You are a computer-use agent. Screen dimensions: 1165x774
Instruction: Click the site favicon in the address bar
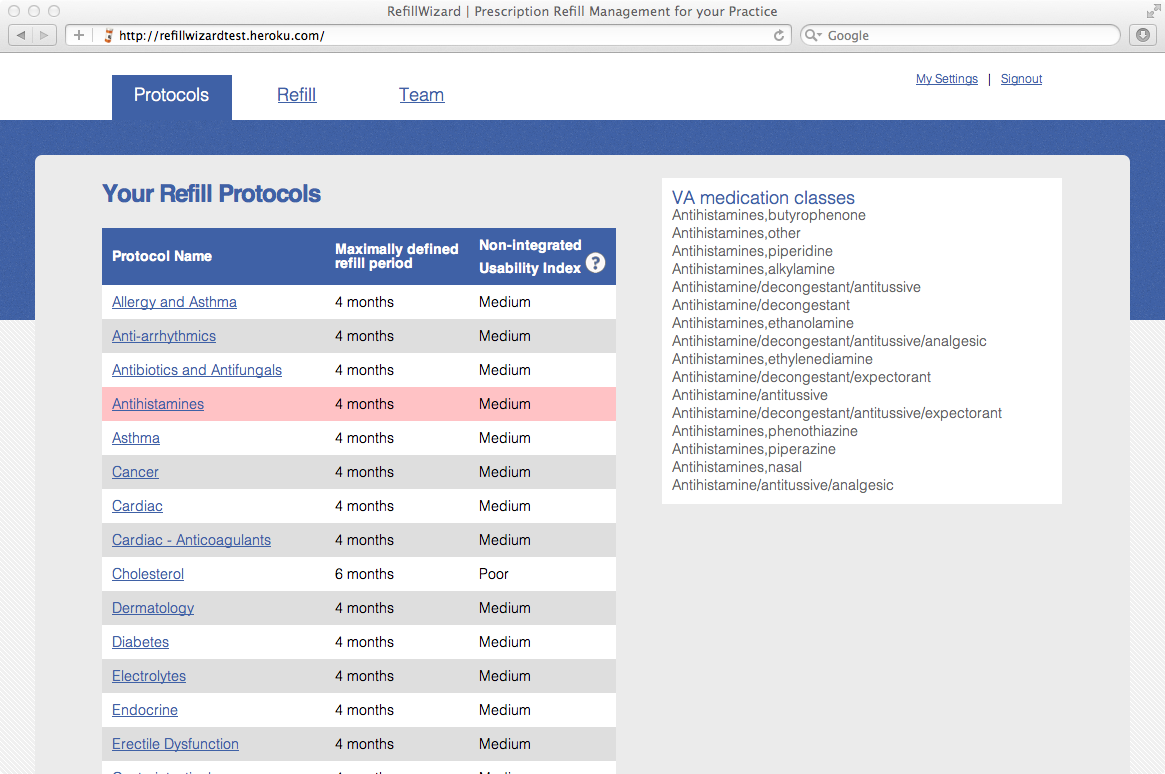tap(108, 35)
